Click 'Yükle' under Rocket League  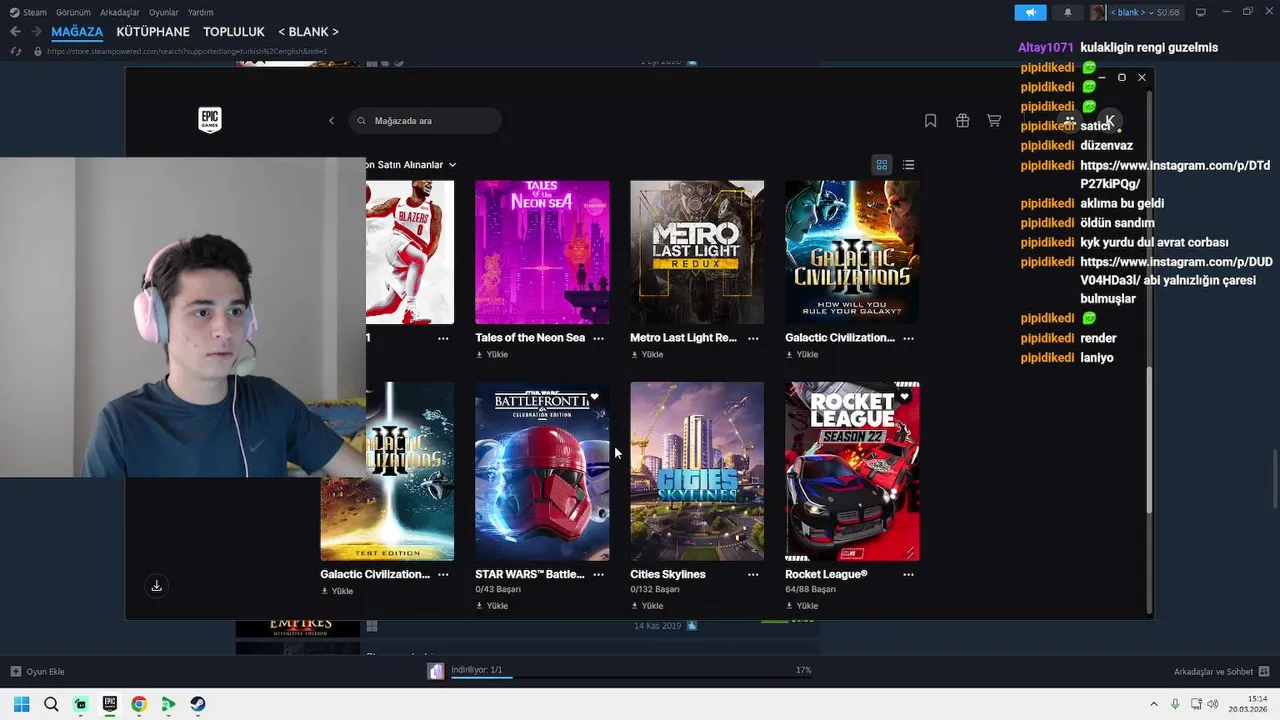coord(802,606)
